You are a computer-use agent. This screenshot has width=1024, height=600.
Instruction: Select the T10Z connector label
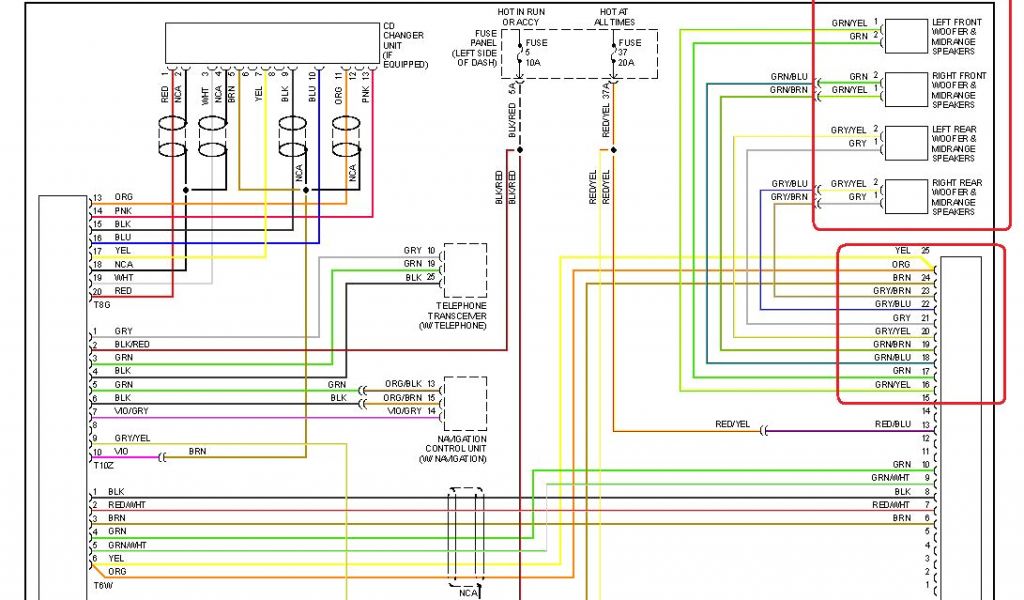(x=103, y=465)
